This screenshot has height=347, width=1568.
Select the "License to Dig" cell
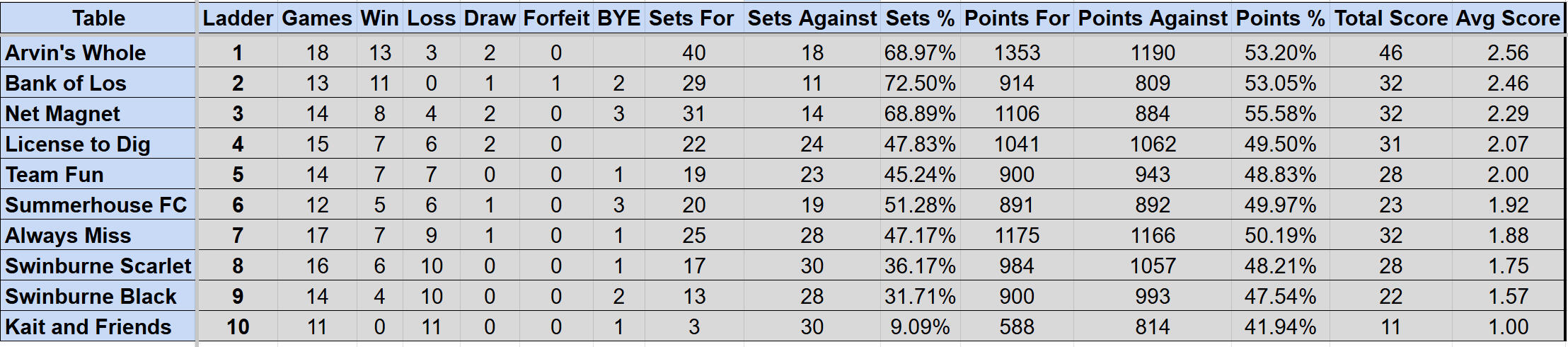pyautogui.click(x=78, y=144)
